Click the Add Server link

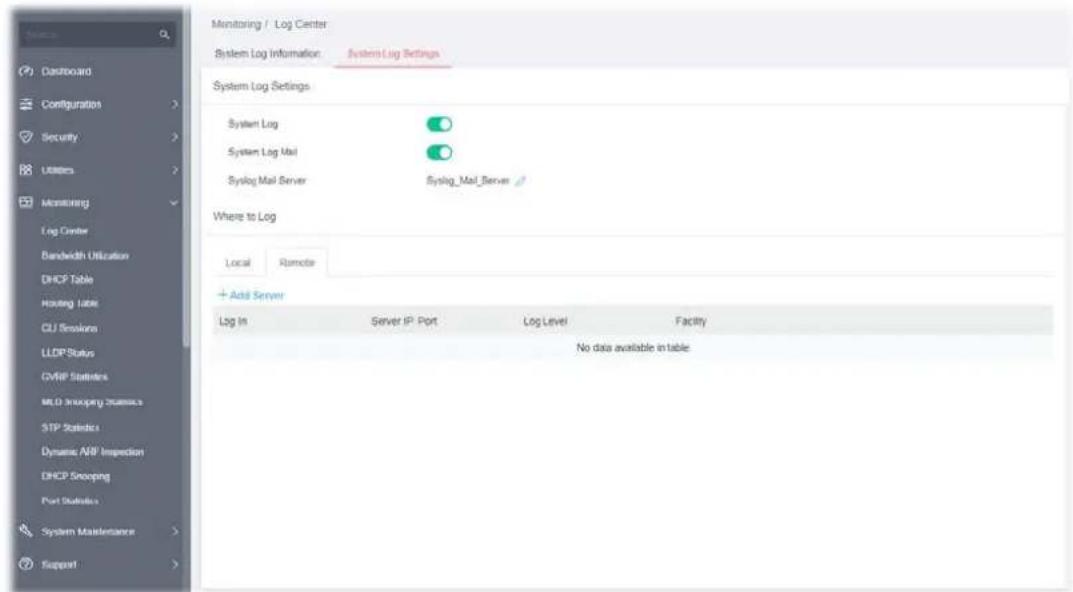click(x=250, y=295)
